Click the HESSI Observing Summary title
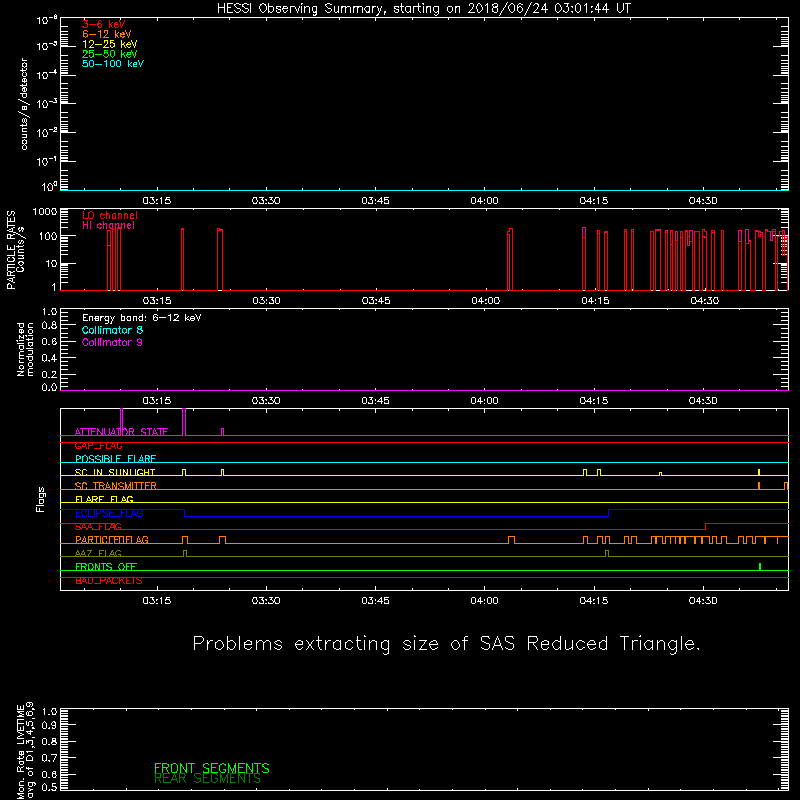The width and height of the screenshot is (800, 800). click(x=424, y=9)
